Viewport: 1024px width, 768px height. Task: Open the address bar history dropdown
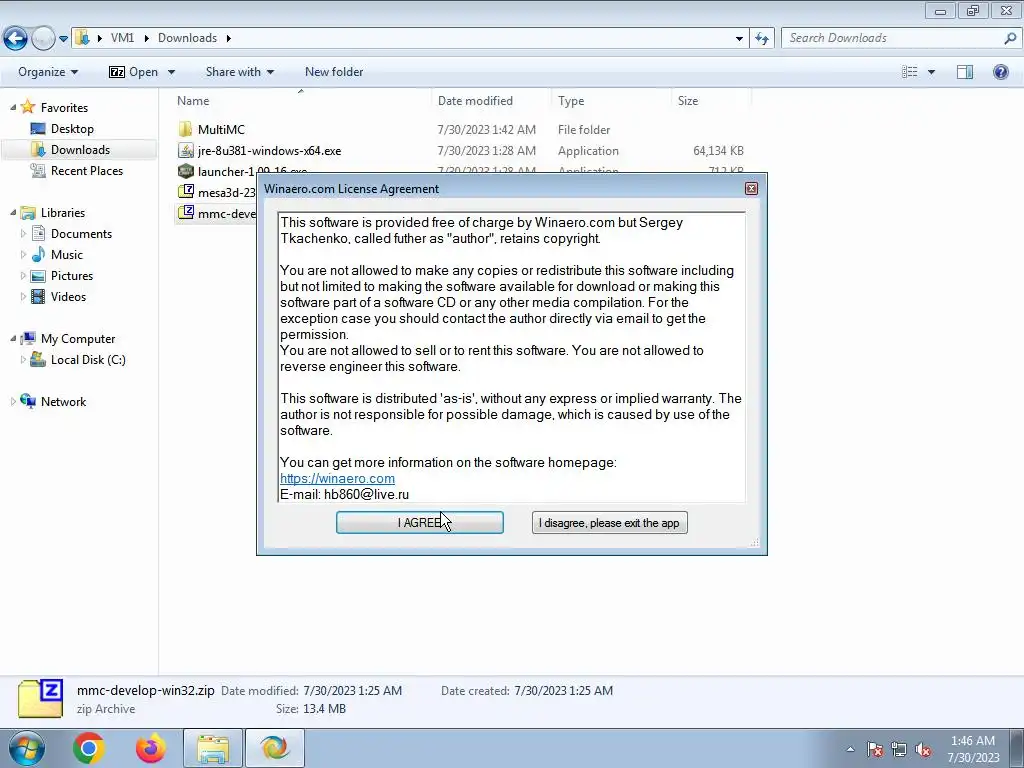pyautogui.click(x=739, y=39)
